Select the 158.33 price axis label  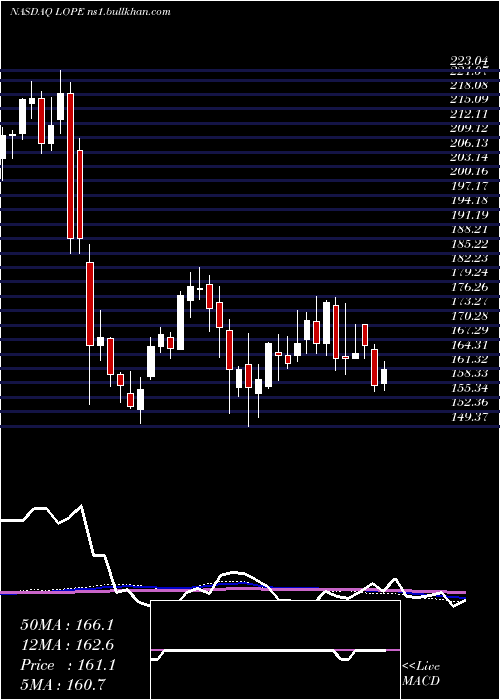pos(468,373)
